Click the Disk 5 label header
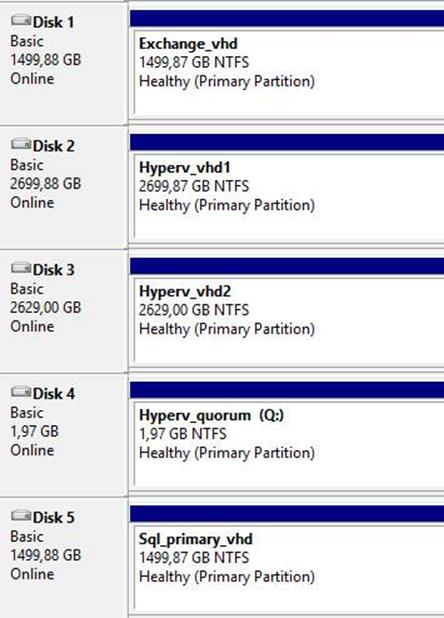The image size is (444, 618). pos(54,517)
